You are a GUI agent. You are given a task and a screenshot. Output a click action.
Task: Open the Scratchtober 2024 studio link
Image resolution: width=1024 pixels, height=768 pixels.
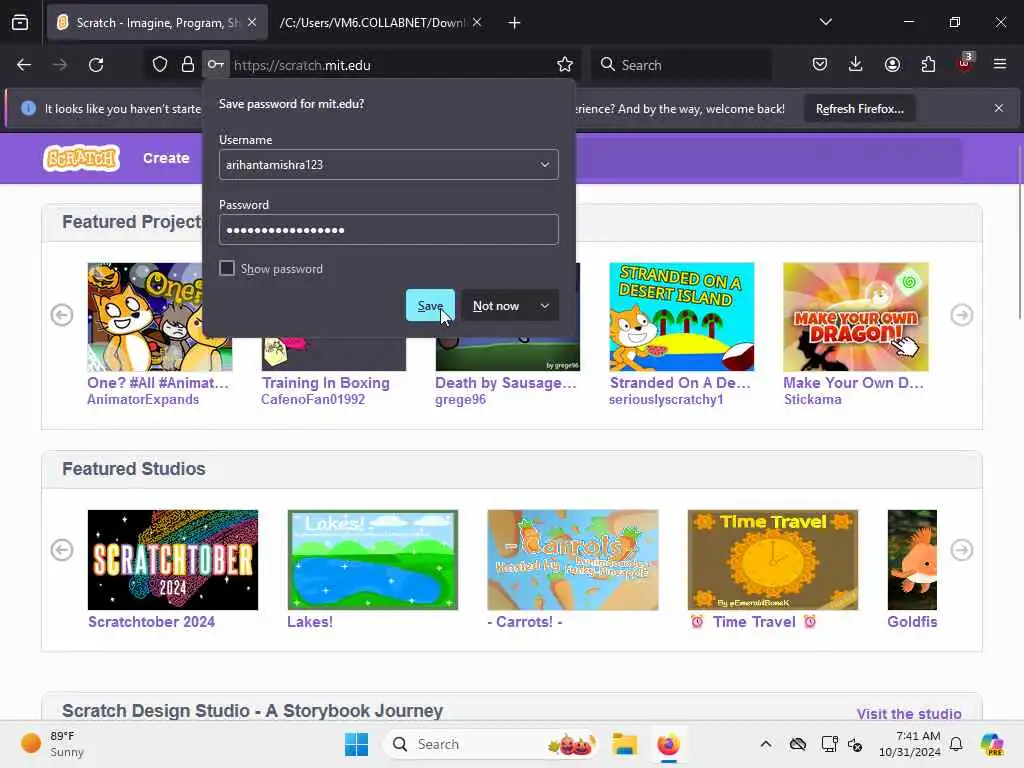[x=152, y=622]
